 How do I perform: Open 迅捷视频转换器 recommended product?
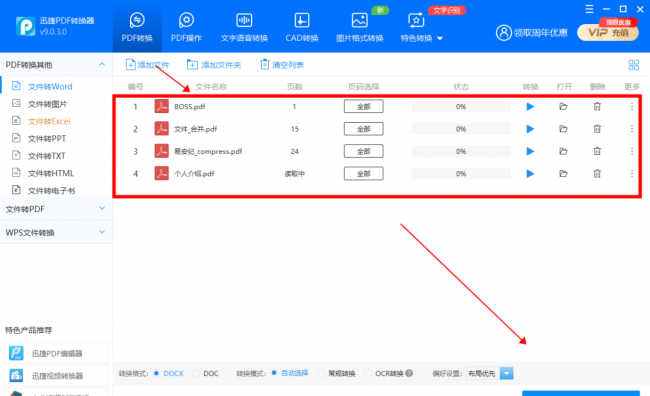click(56, 376)
